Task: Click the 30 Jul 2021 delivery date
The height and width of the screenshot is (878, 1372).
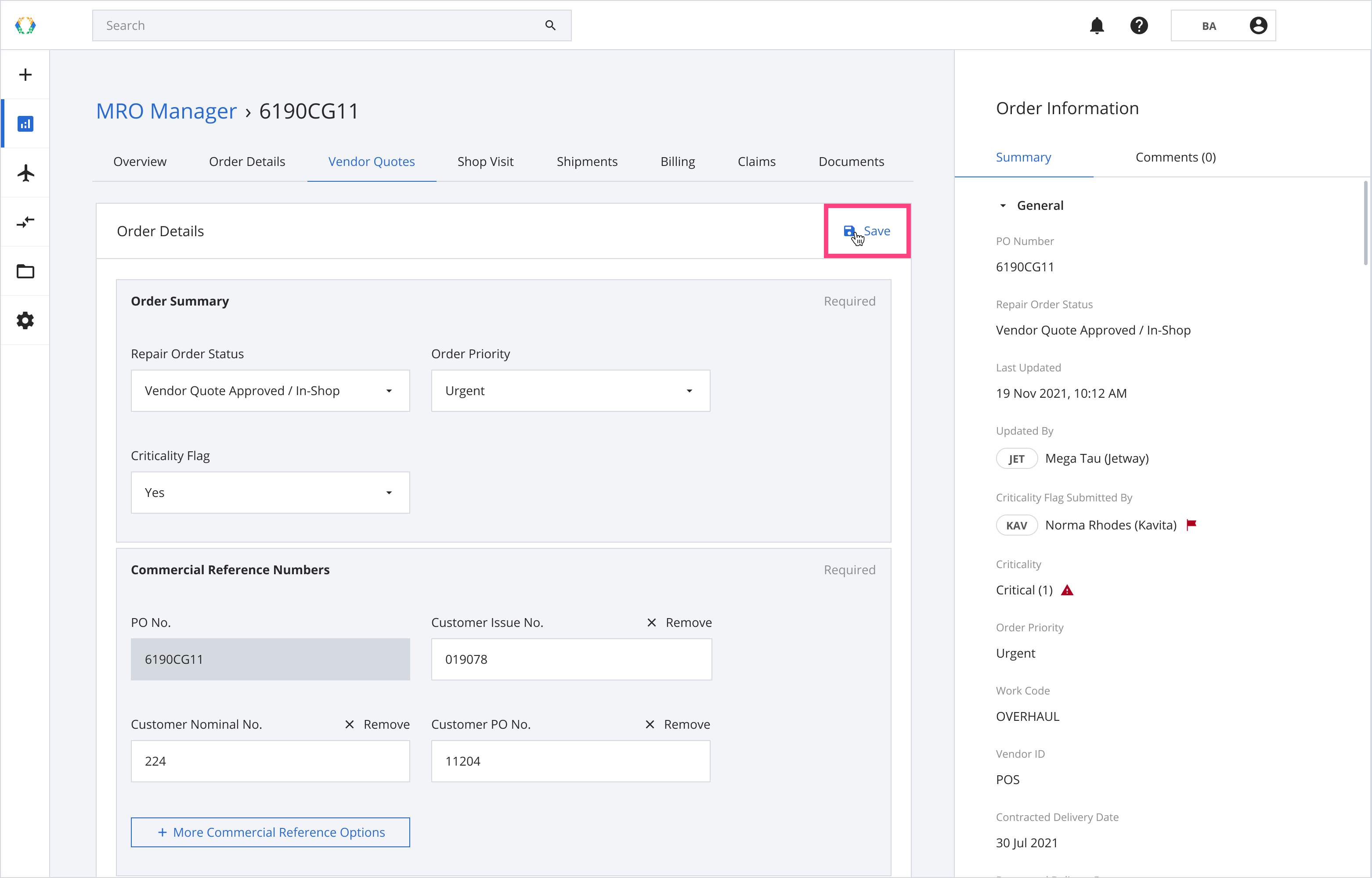Action: [1026, 842]
